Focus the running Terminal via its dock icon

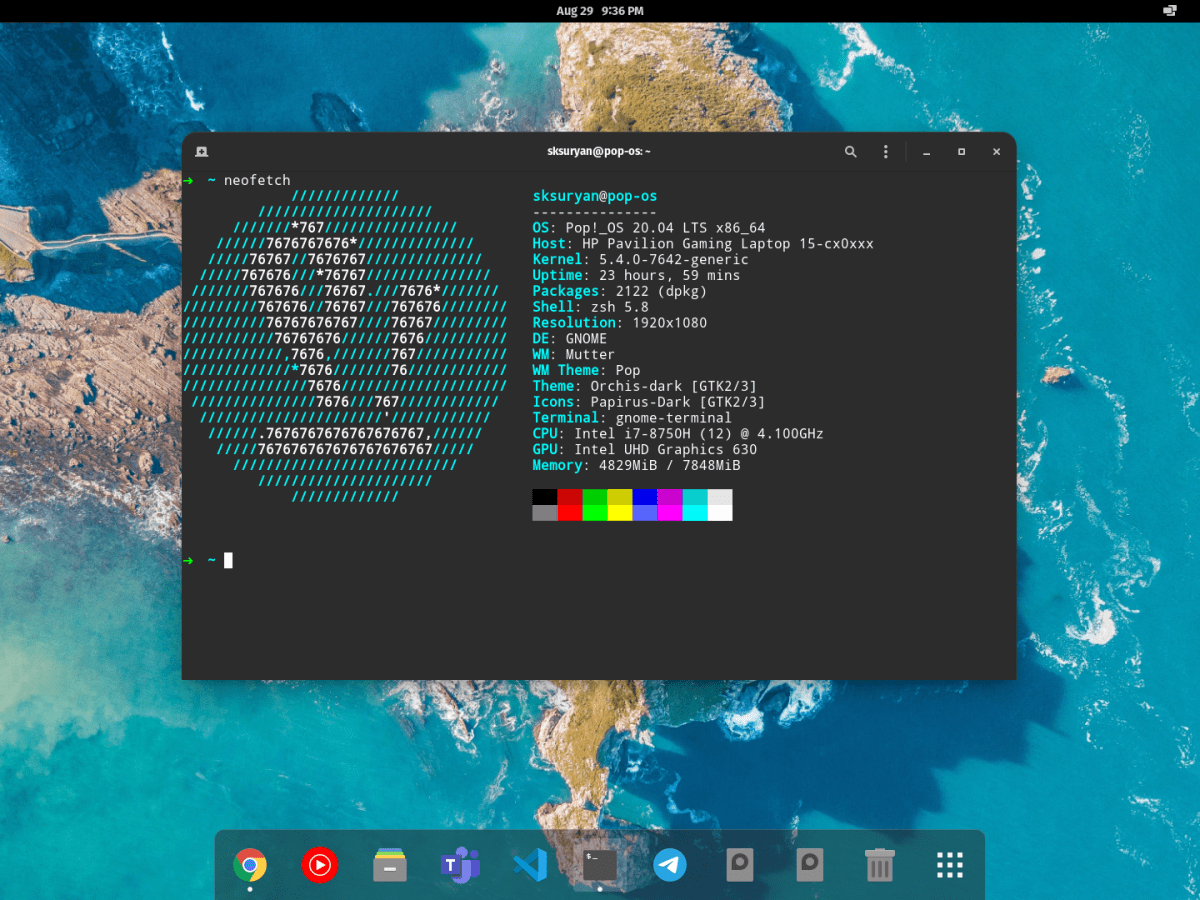pyautogui.click(x=598, y=865)
